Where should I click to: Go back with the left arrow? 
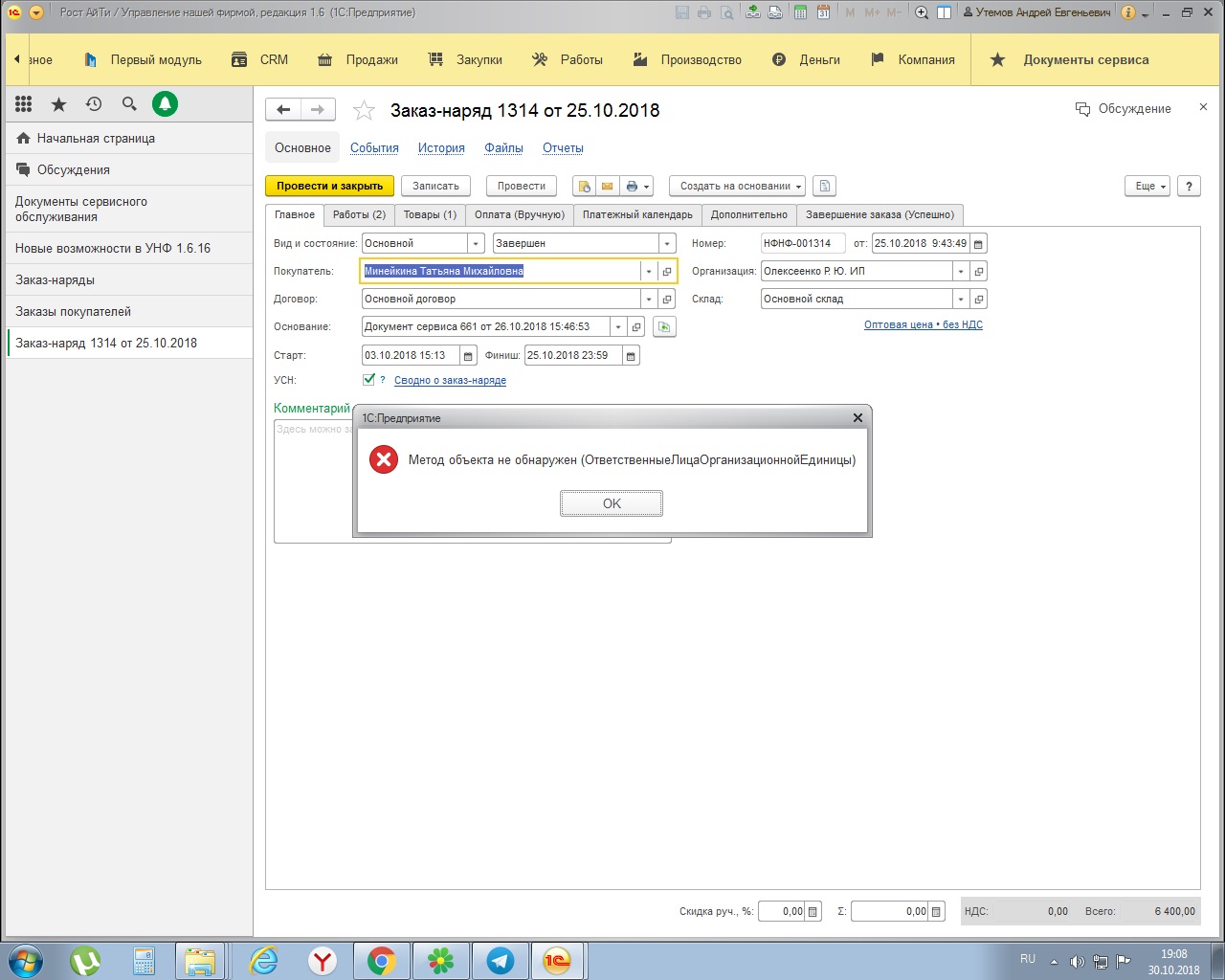point(283,110)
